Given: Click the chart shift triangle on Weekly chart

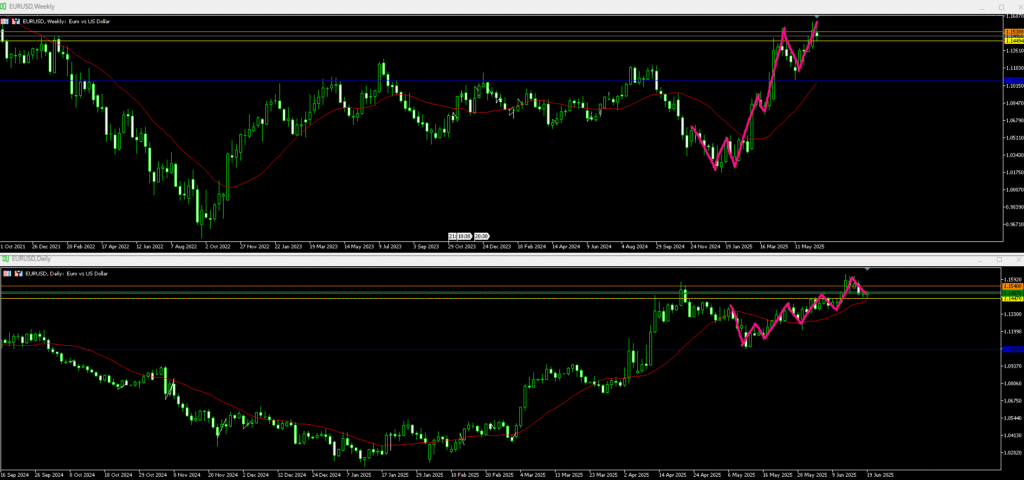Looking at the screenshot, I should click(816, 16).
